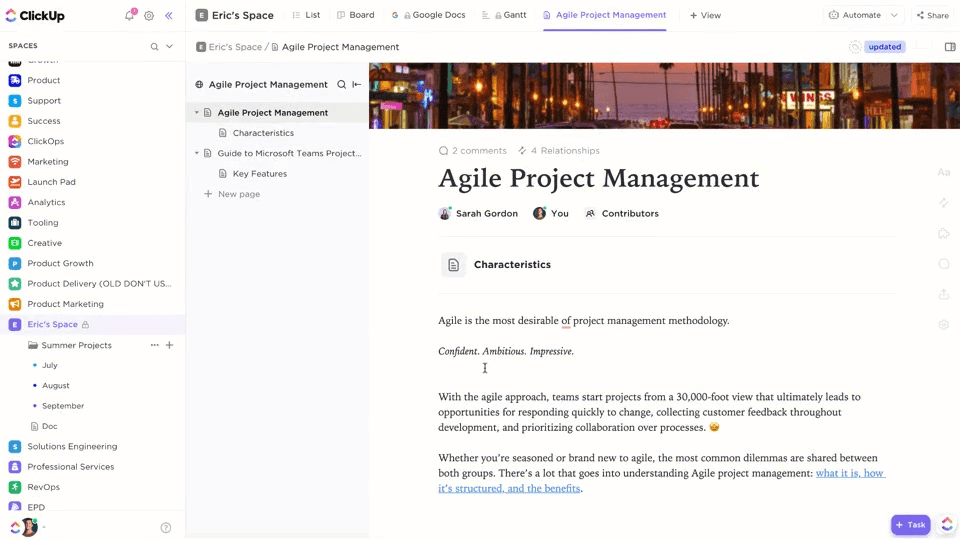Screen dimensions: 960x540
Task: Click the doc title Agile Project Management
Action: pyautogui.click(x=598, y=178)
